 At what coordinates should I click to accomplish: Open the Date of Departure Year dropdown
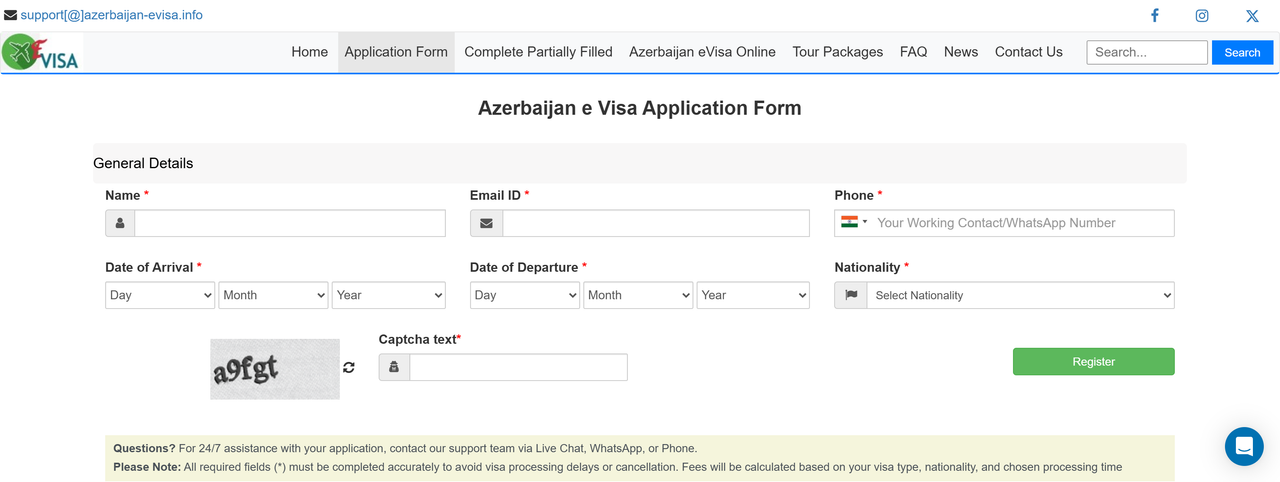(x=753, y=295)
